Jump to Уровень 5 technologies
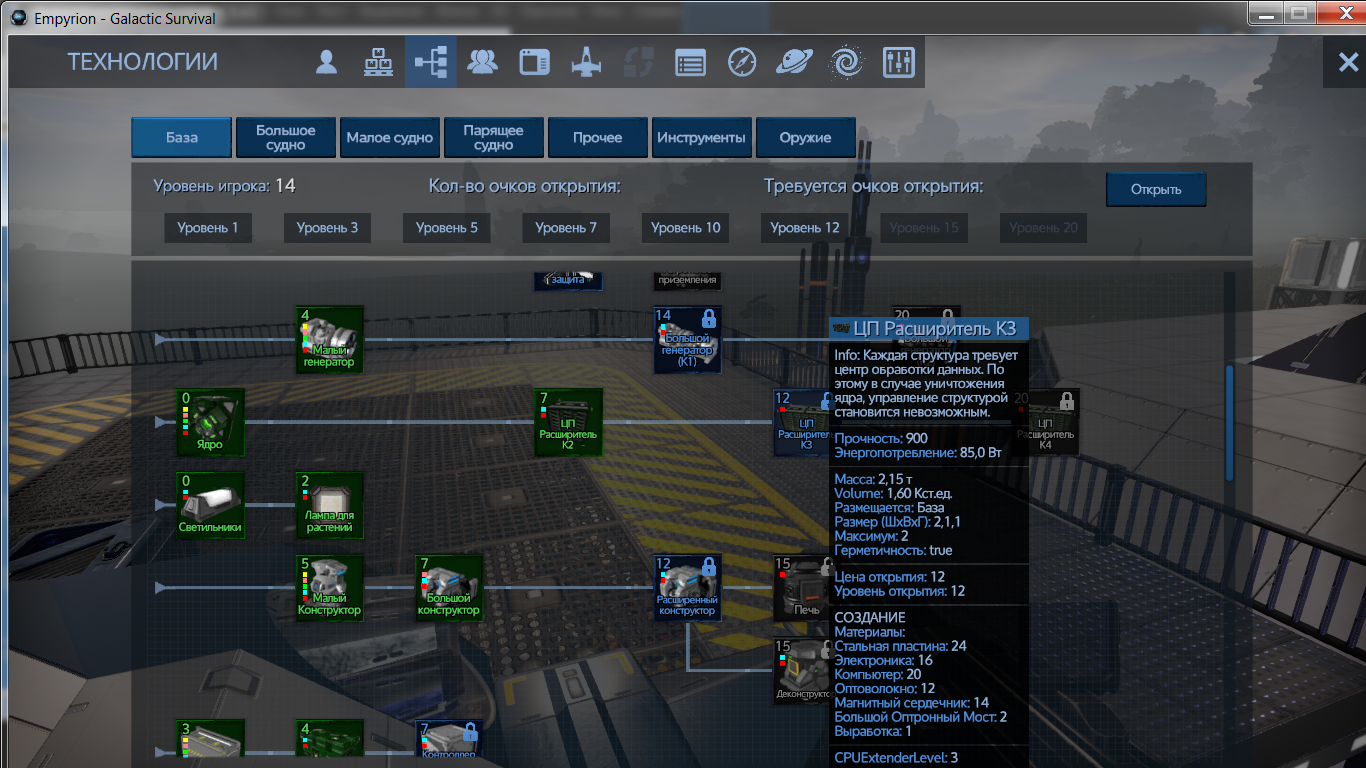 447,228
